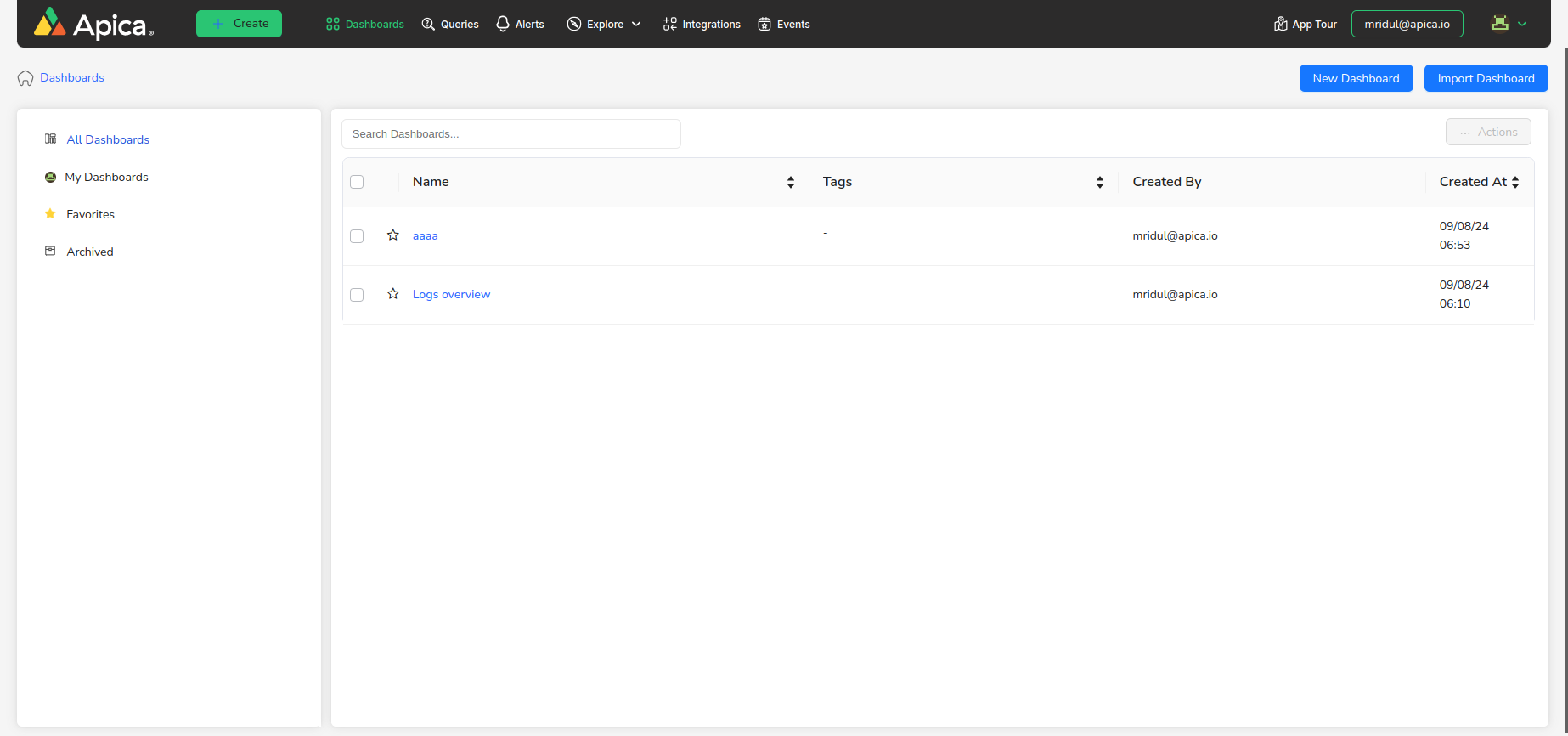
Task: Click the Events calendar icon
Action: coord(764,24)
